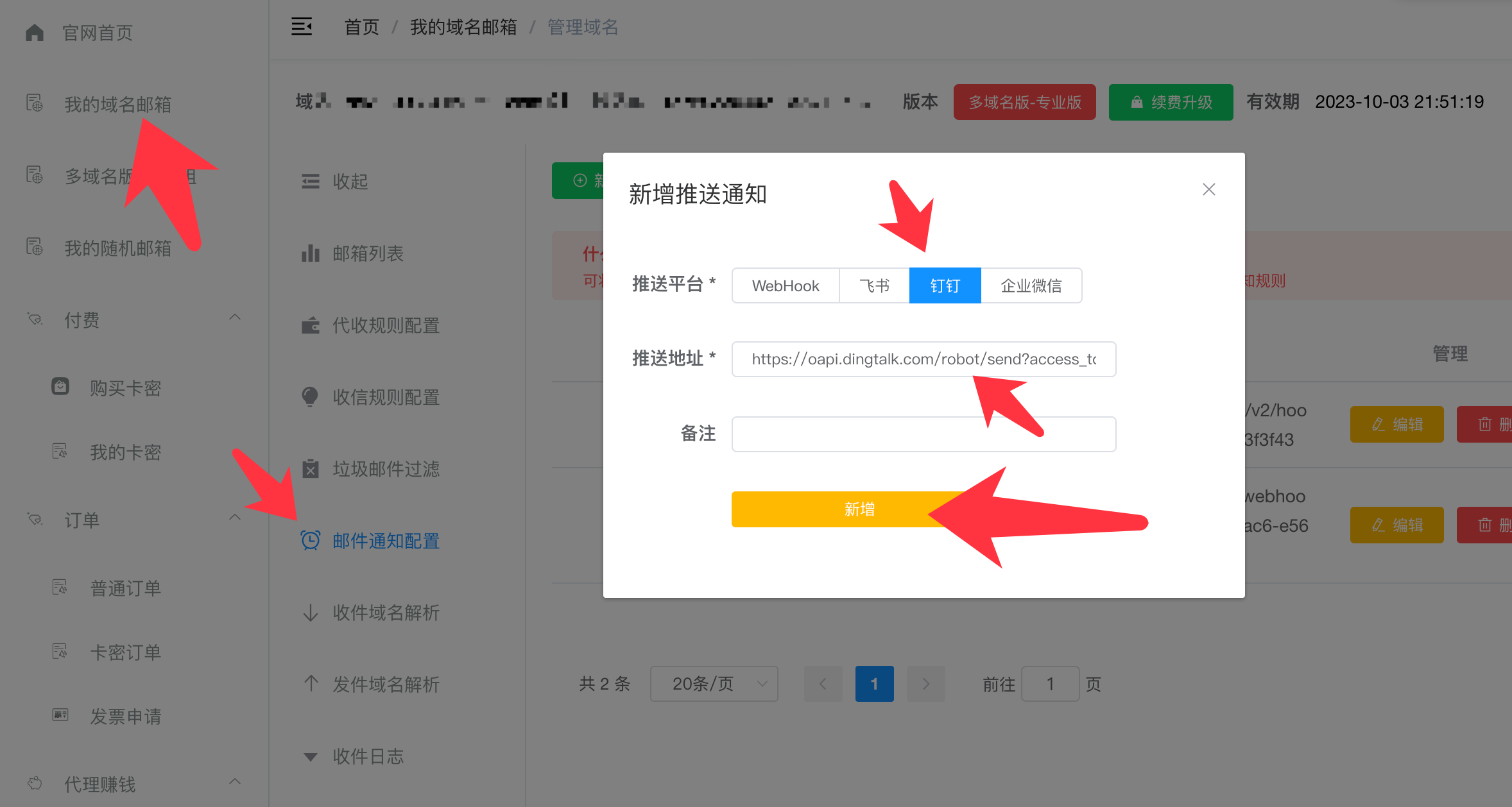Screen dimensions: 1512x807
Task: Click the shopping bag icon for 购买卡密
Action: [x=60, y=386]
